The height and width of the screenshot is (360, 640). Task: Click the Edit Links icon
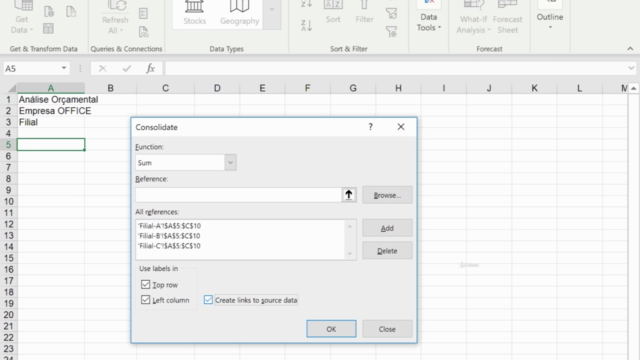tap(143, 31)
